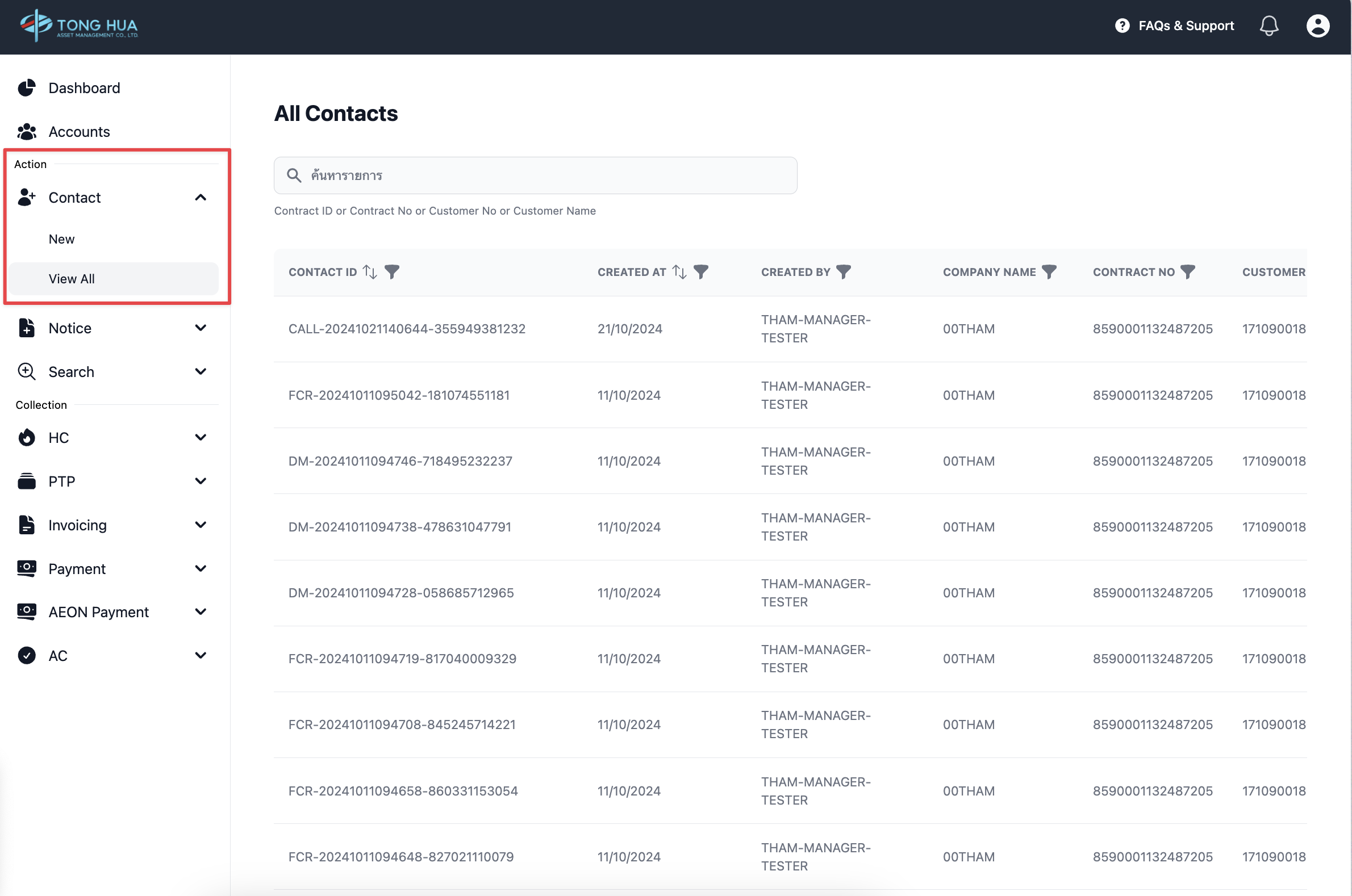The height and width of the screenshot is (896, 1352).
Task: Expand the Notice section chevron
Action: click(200, 328)
